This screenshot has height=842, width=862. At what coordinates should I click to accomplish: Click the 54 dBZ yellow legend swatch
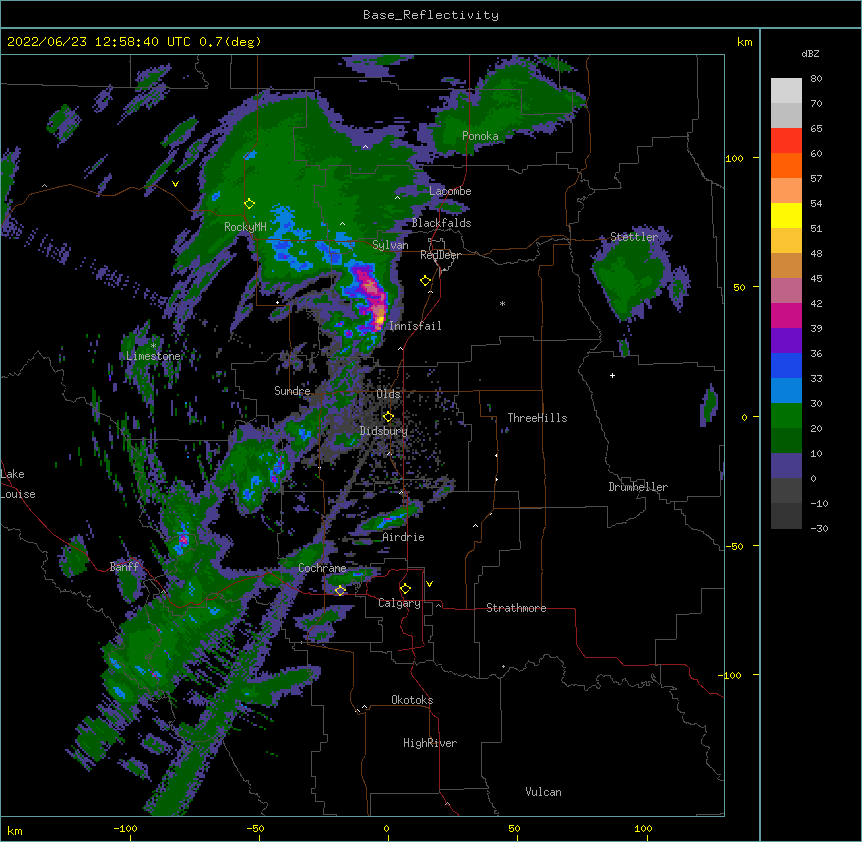pyautogui.click(x=786, y=215)
